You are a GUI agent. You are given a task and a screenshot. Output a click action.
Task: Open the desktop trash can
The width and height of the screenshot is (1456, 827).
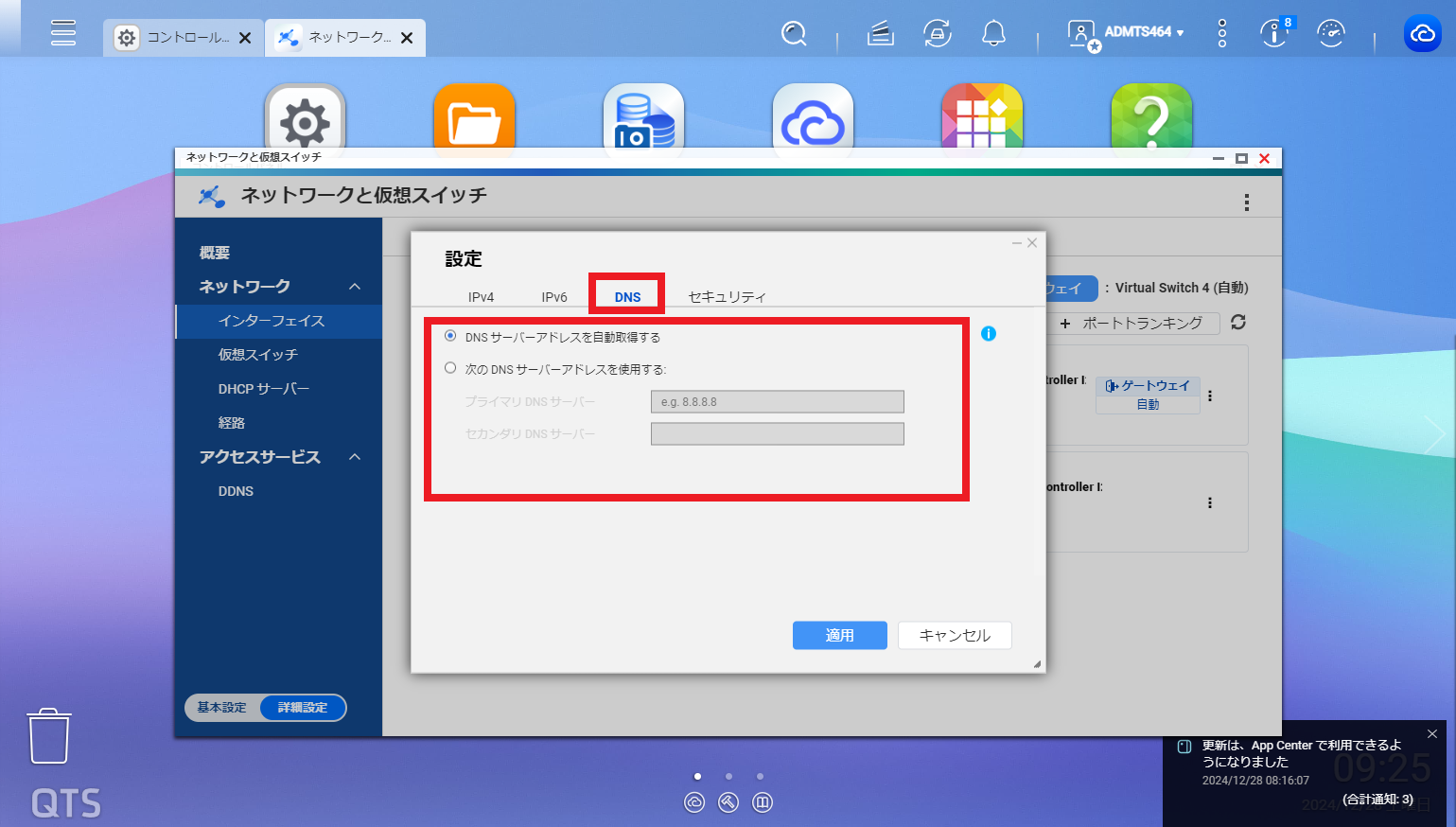[x=49, y=736]
